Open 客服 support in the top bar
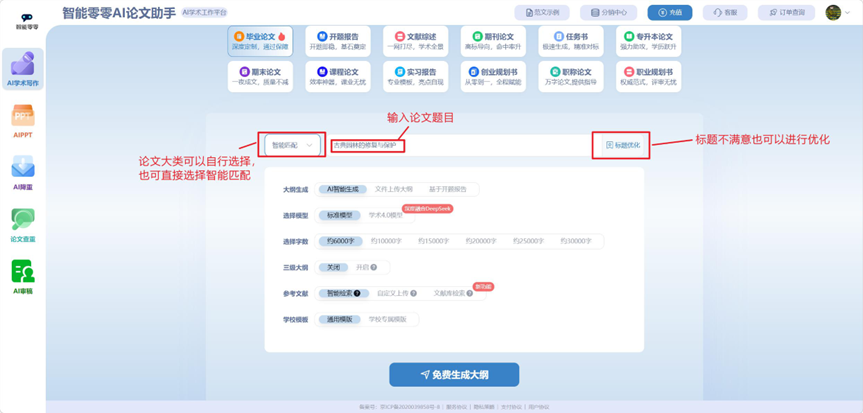 click(x=725, y=13)
